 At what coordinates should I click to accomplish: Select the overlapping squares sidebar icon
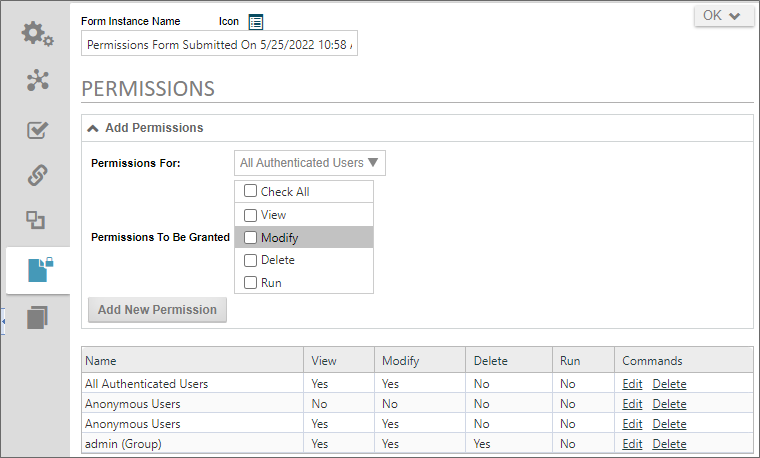click(37, 221)
